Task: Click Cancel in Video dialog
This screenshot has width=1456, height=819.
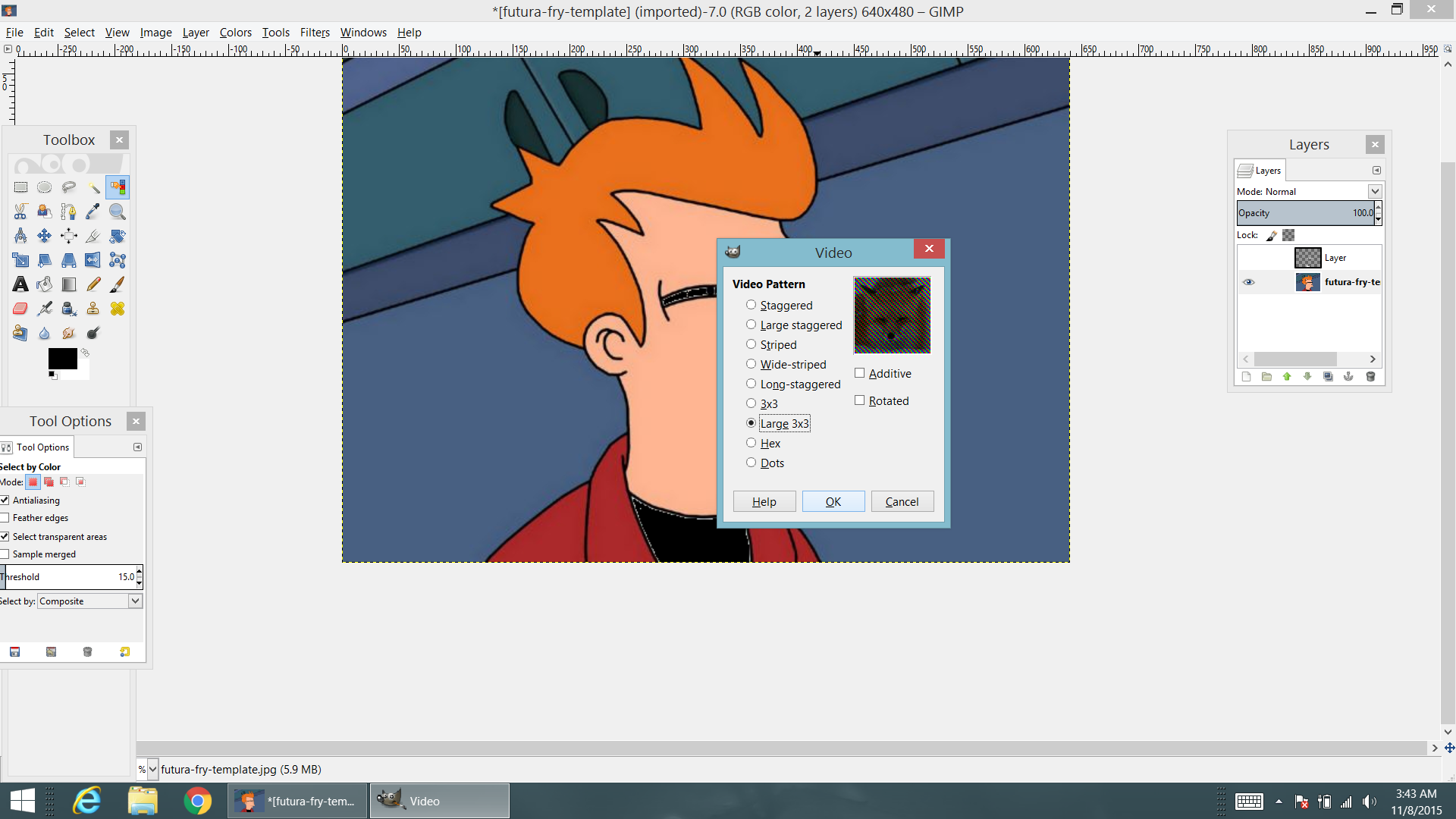Action: coord(902,501)
